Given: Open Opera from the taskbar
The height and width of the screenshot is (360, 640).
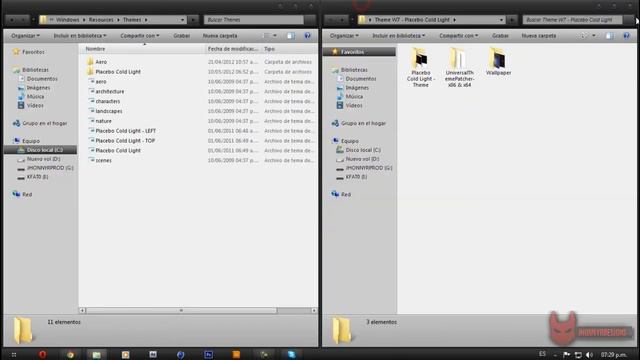Looking at the screenshot, I should click(42, 355).
